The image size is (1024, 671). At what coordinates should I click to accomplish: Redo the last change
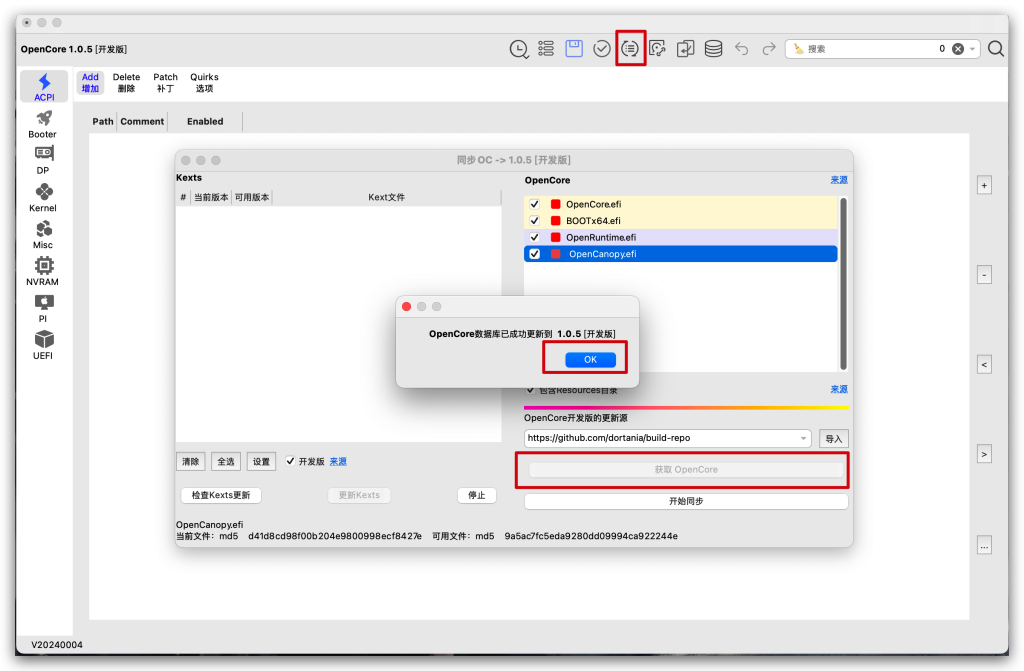[769, 49]
